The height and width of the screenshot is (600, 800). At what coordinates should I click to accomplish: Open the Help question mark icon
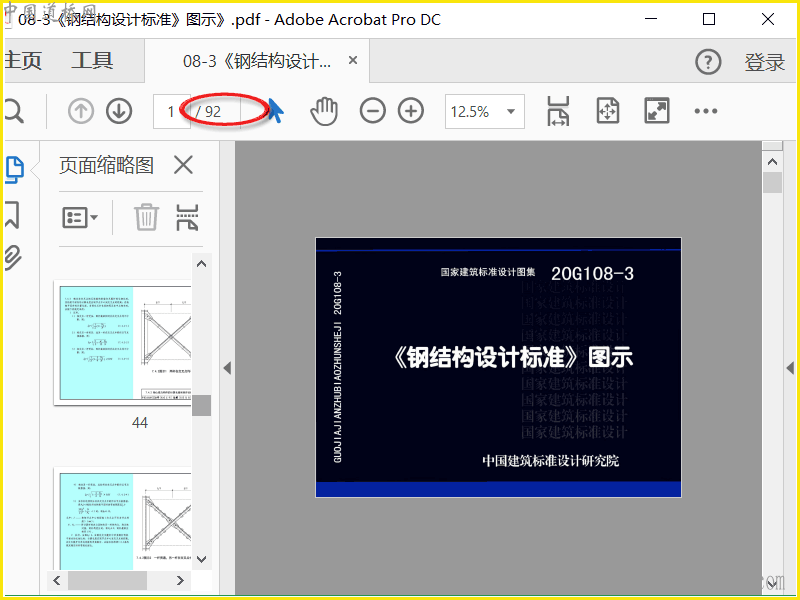pos(708,62)
